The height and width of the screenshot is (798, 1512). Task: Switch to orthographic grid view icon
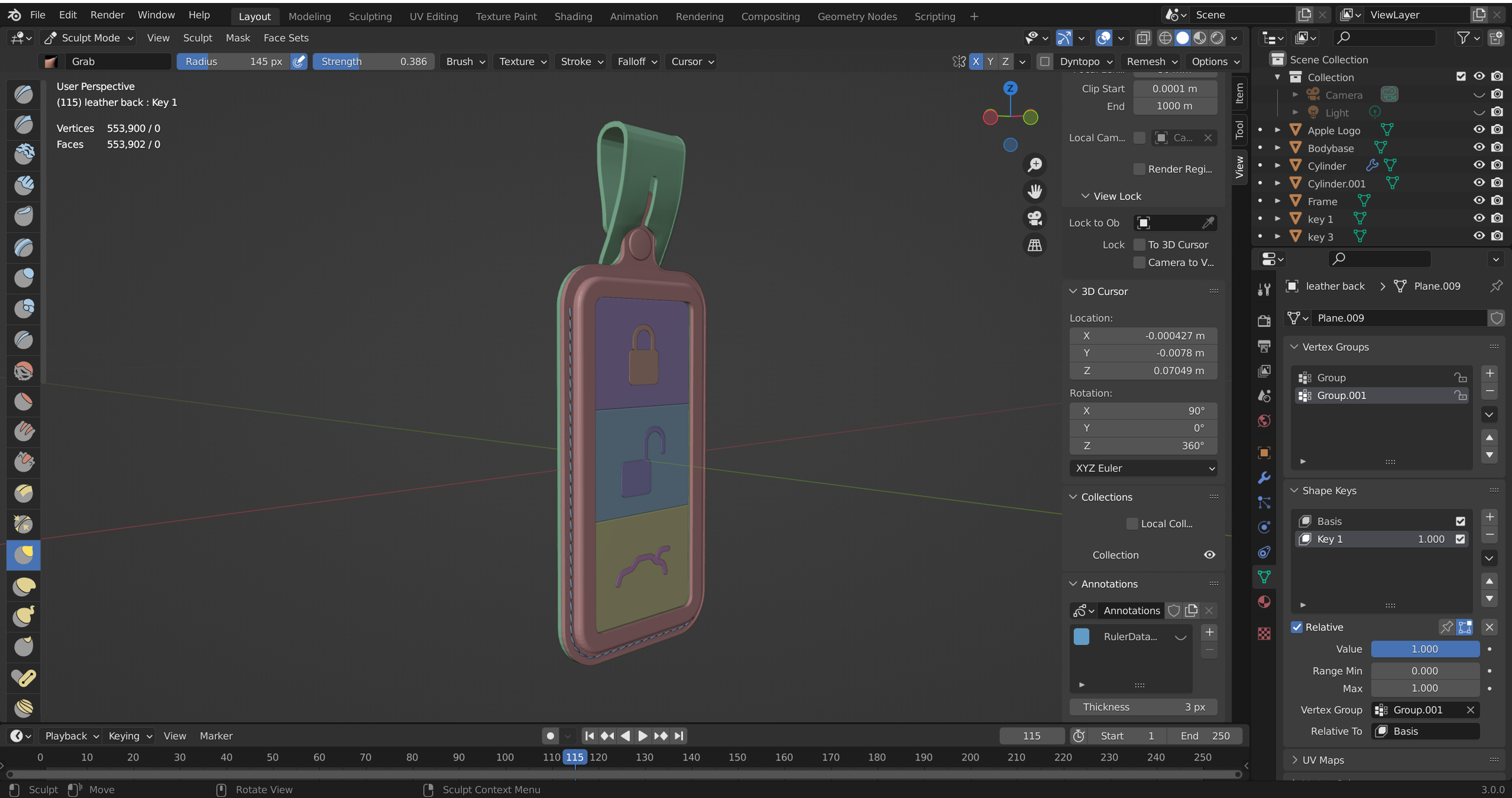click(x=1035, y=245)
